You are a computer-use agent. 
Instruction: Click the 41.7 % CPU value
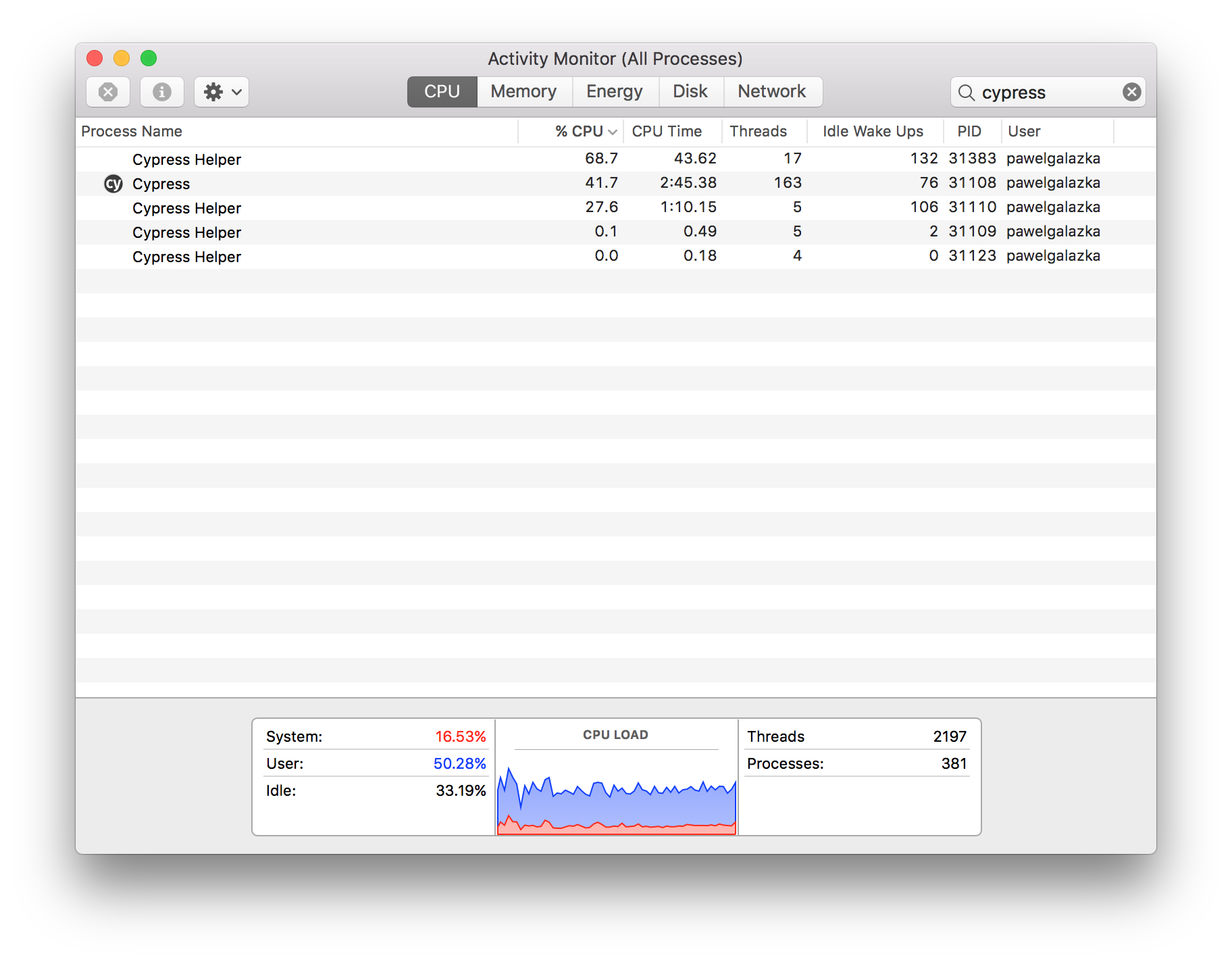(x=601, y=183)
